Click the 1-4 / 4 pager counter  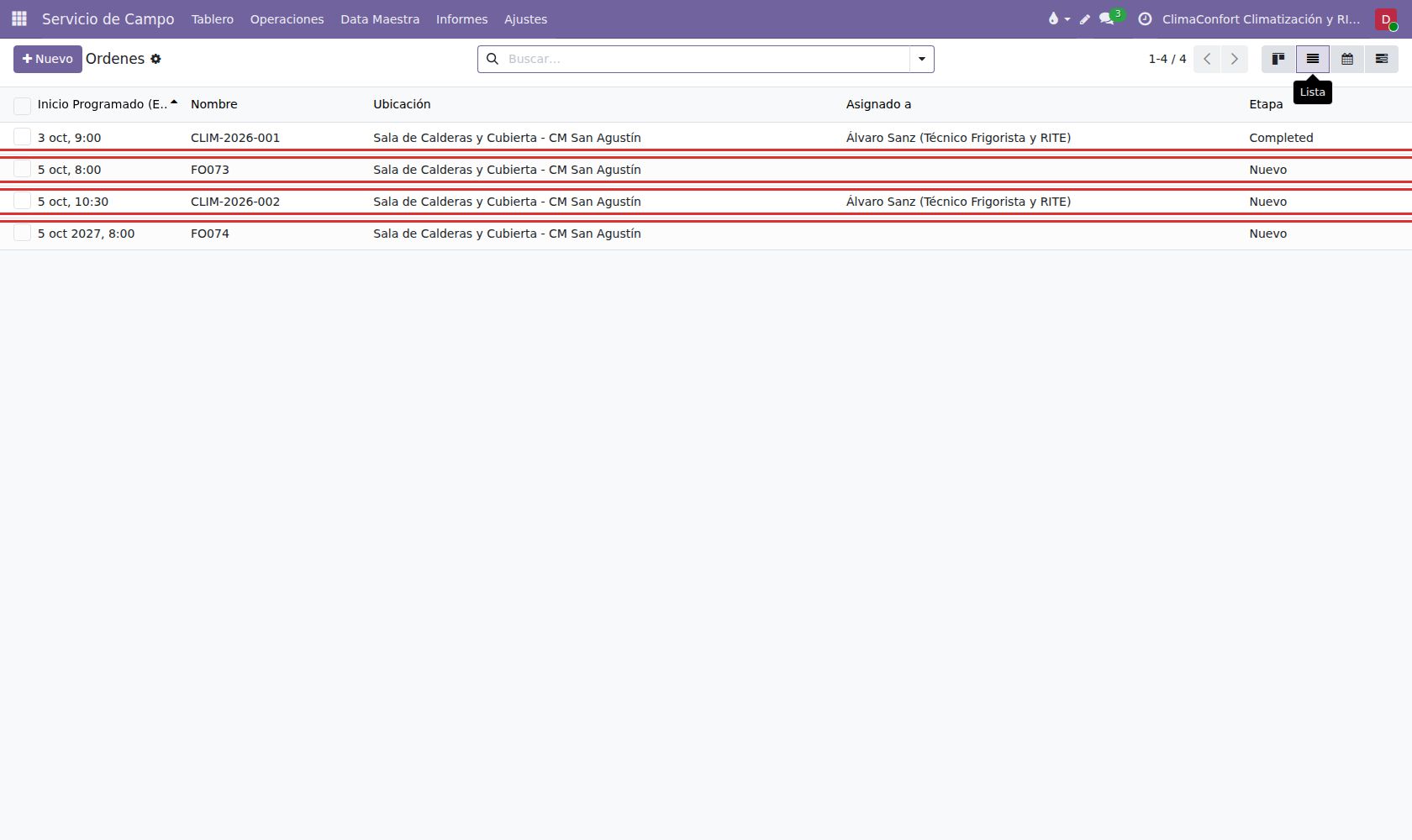point(1167,59)
